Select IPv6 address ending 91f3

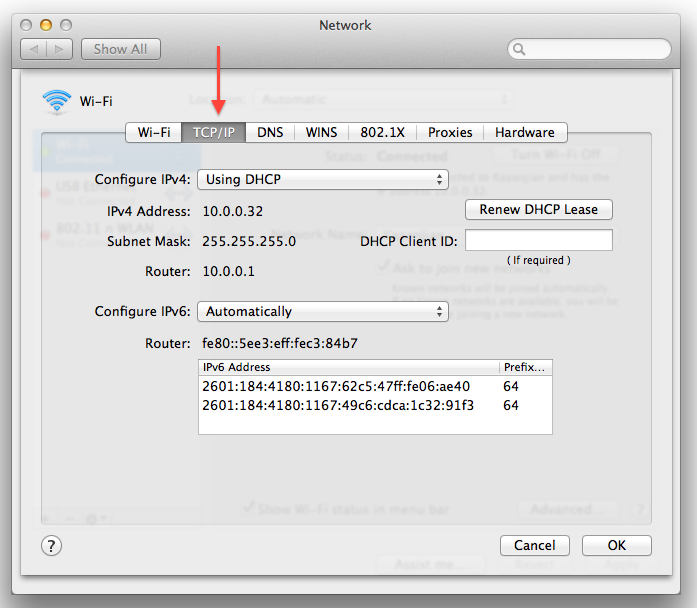375,405
